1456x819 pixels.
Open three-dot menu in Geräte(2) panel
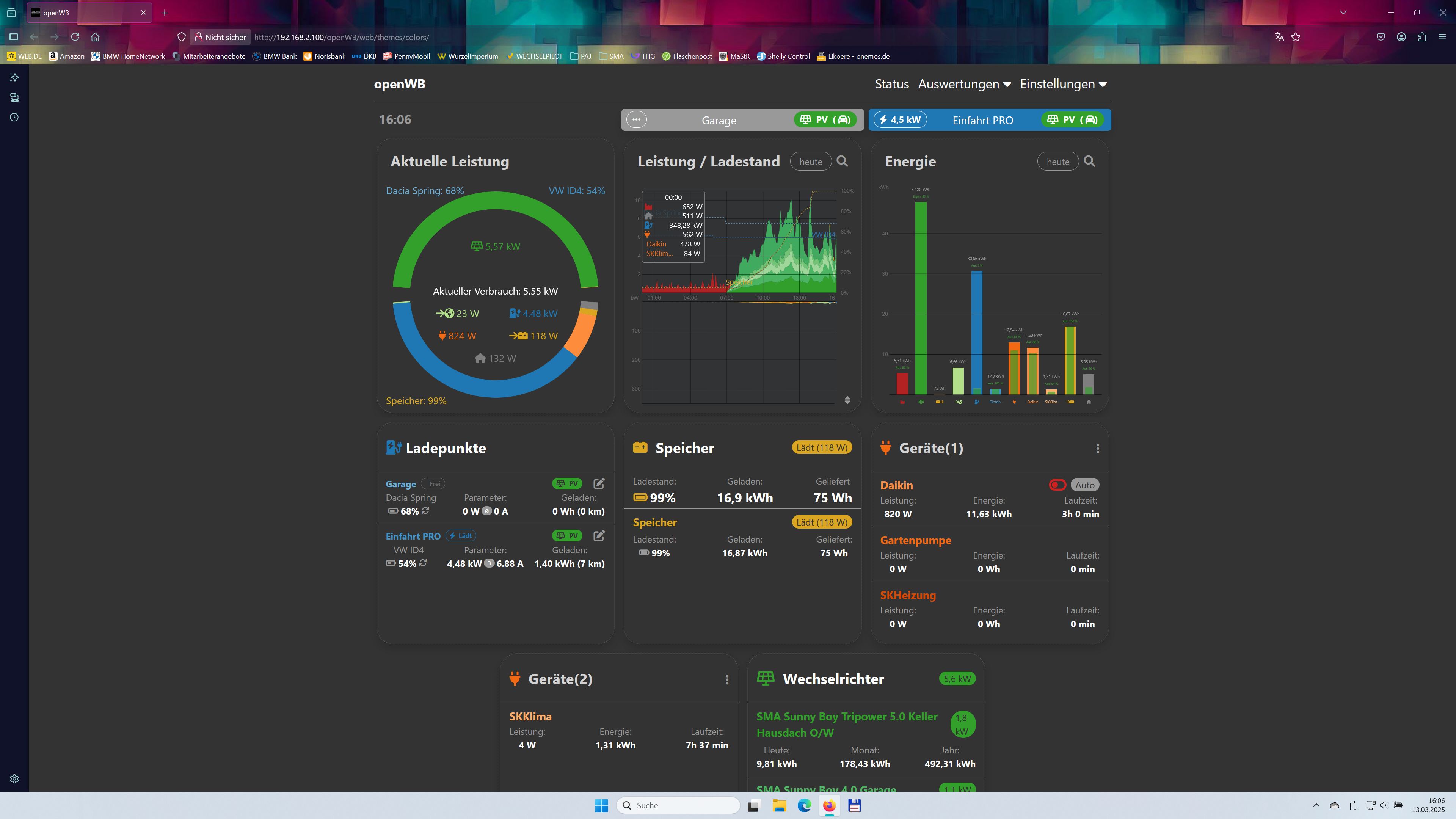point(727,679)
